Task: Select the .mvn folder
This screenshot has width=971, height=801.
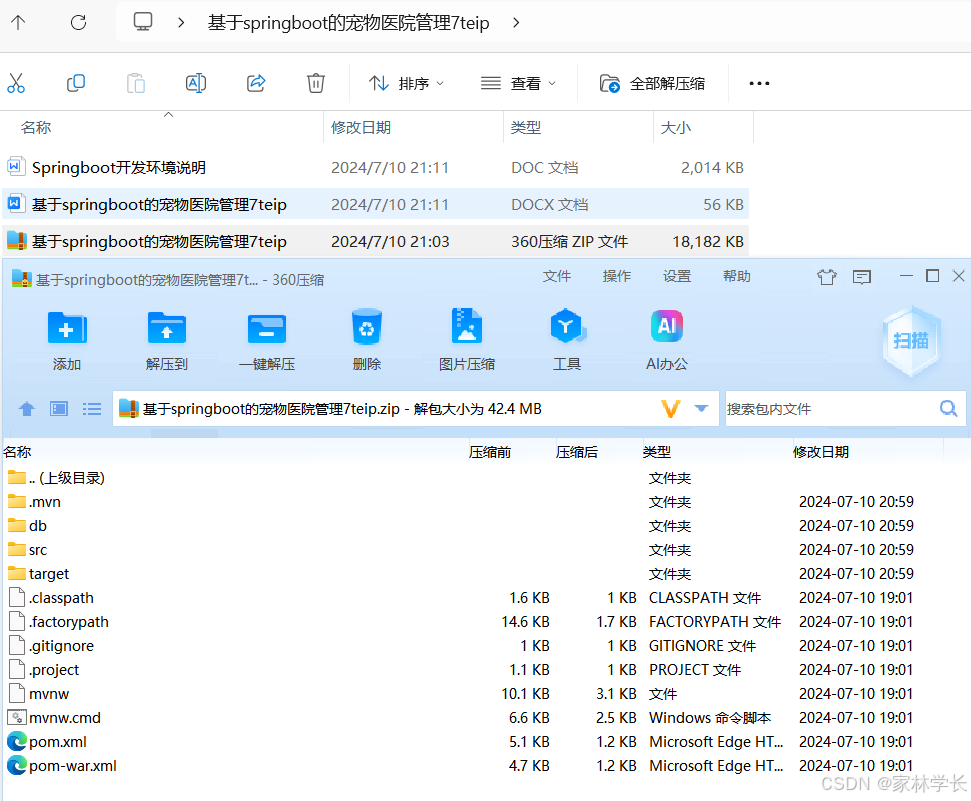Action: coord(34,502)
